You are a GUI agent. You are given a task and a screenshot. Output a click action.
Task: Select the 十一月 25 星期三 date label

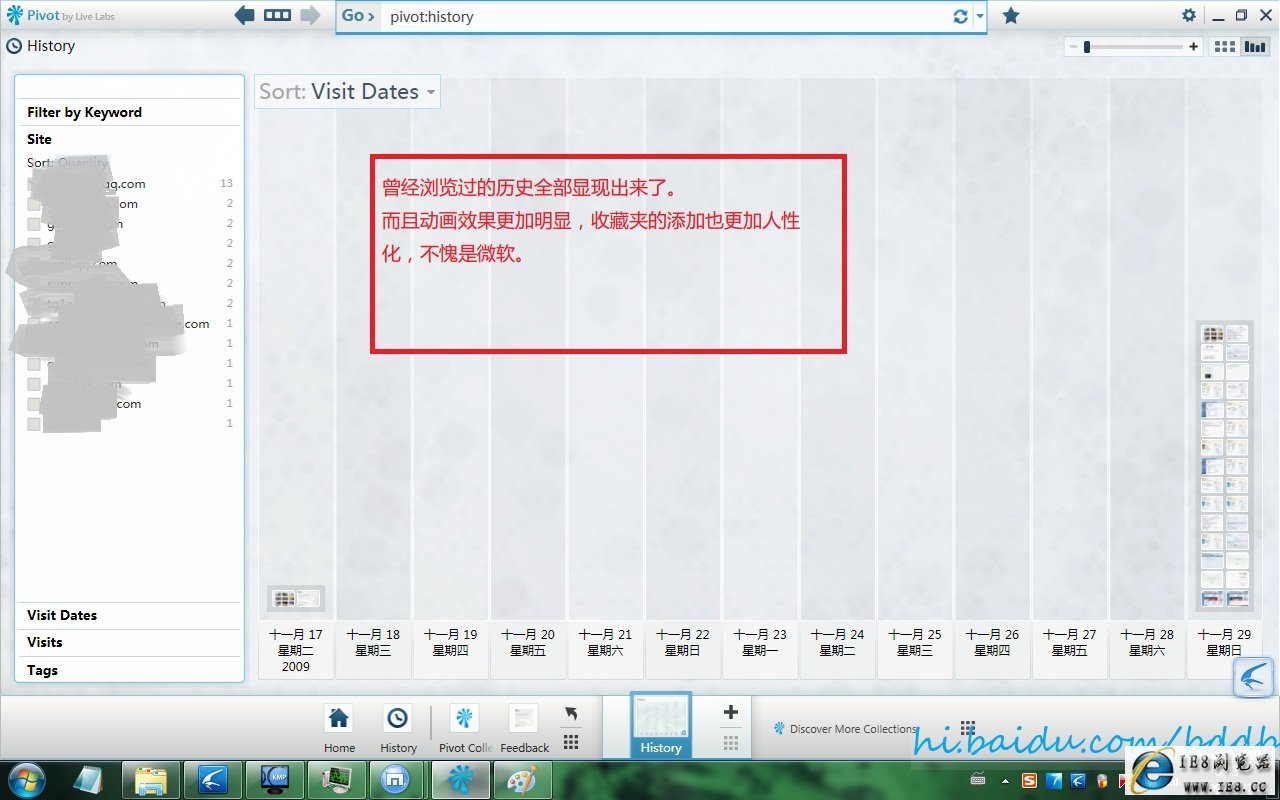click(915, 650)
